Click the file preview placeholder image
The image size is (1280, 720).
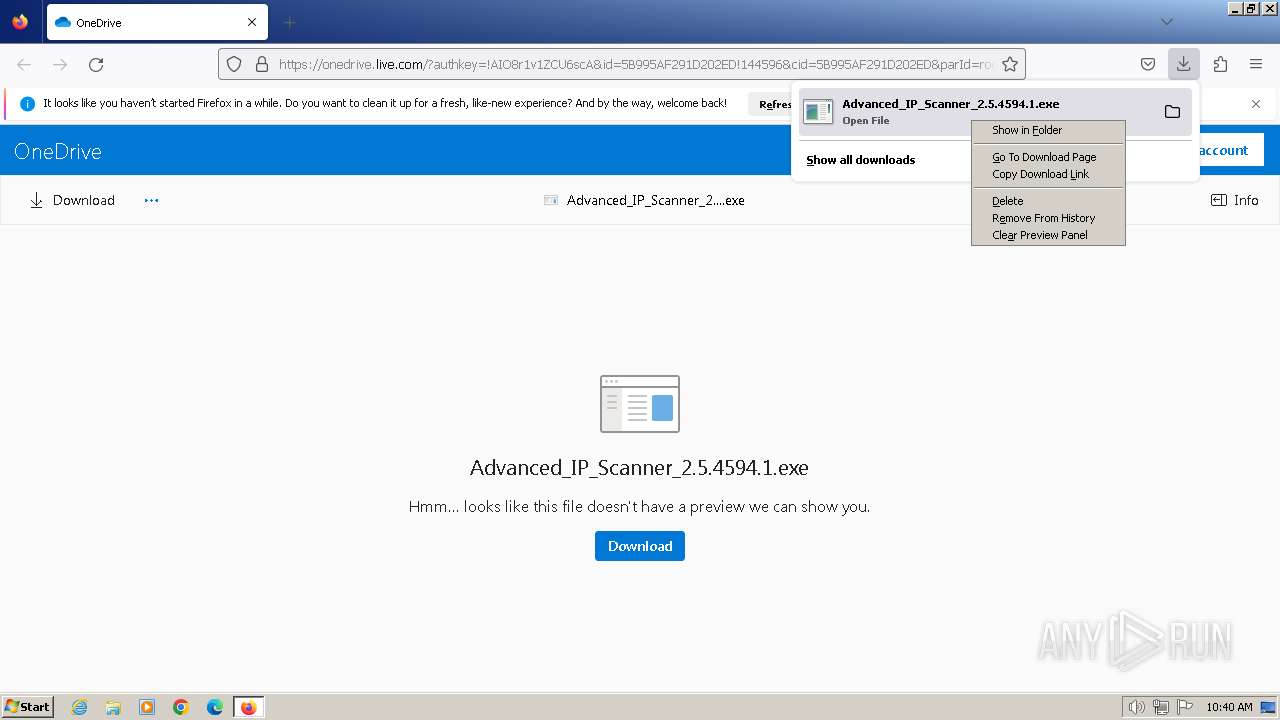click(x=640, y=404)
